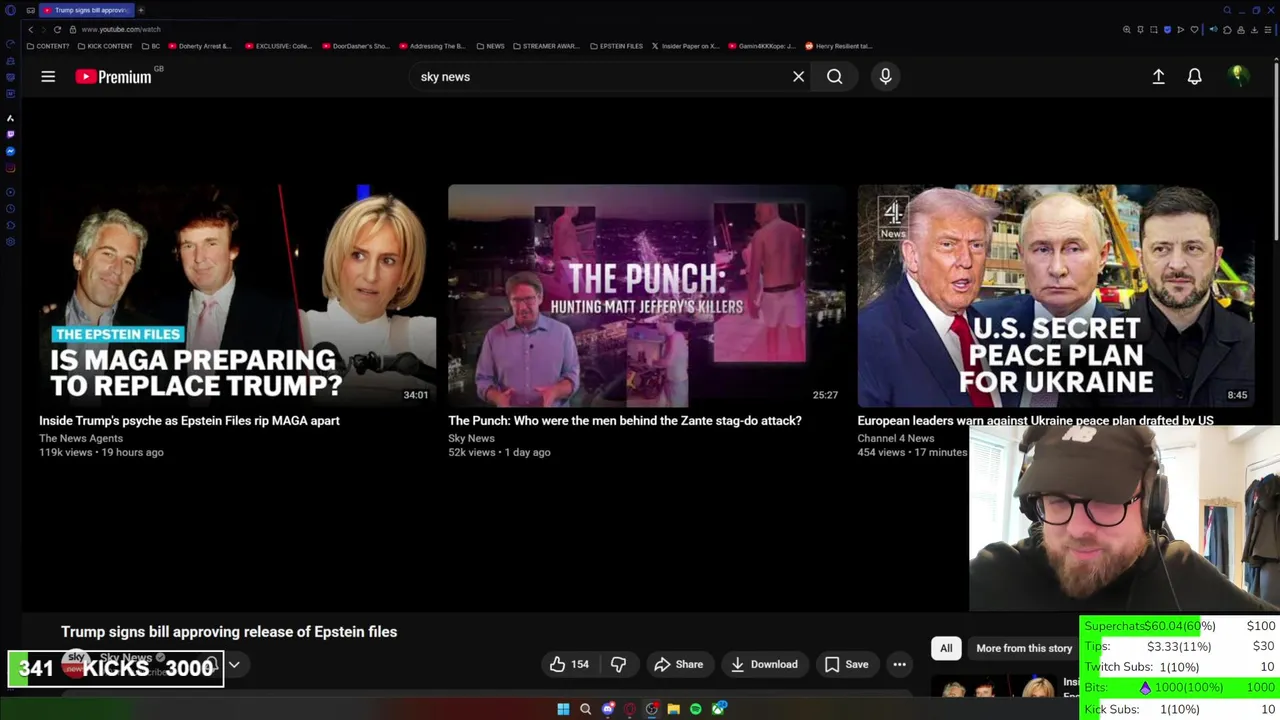Open Opera GX icon on taskbar
This screenshot has width=1280, height=720.
click(629, 709)
